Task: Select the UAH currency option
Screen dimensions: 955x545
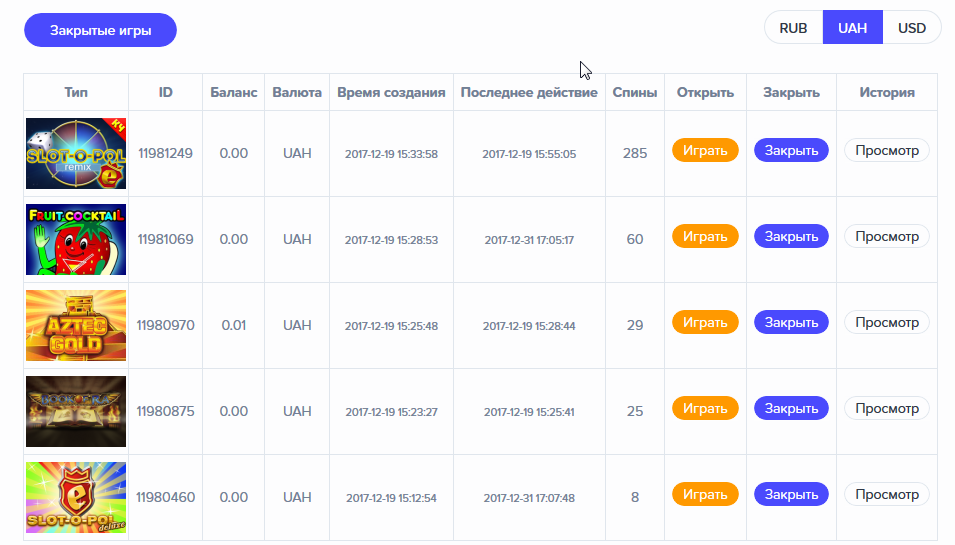Action: coord(852,28)
